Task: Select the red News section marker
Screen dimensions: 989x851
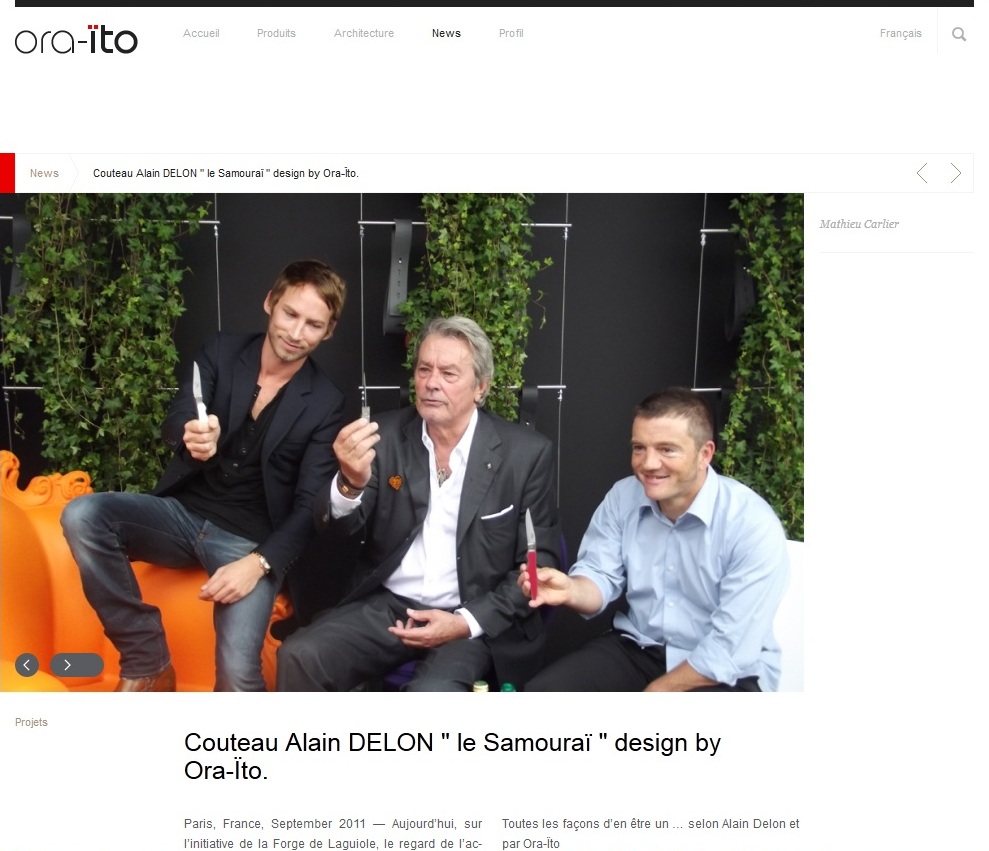Action: 8,173
